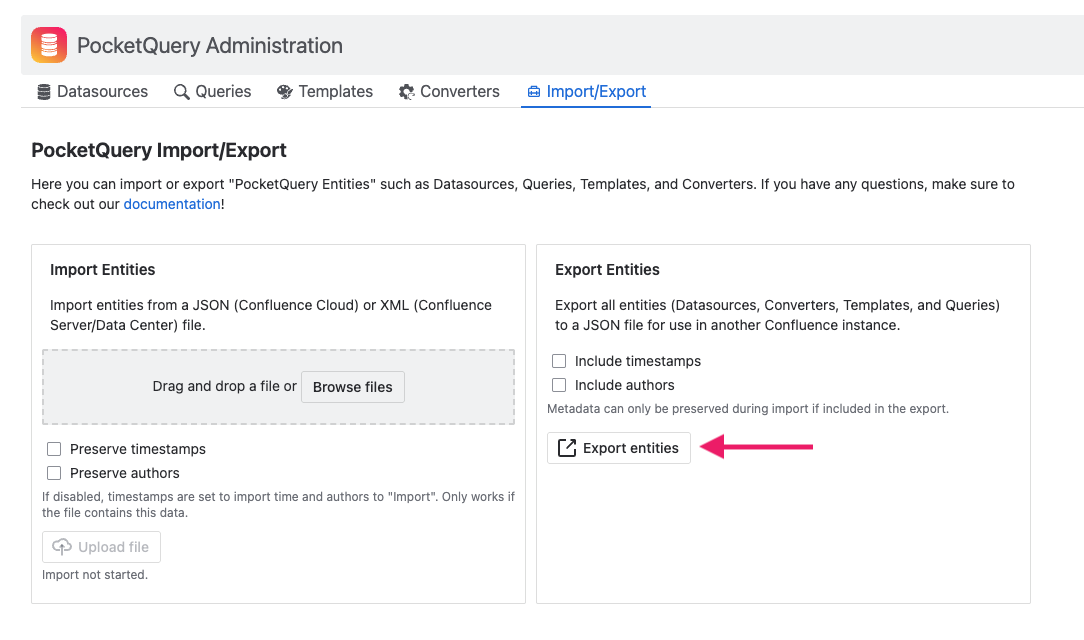Click the 'Metadata can only be preserved' note
This screenshot has width=1084, height=640.
[x=748, y=408]
